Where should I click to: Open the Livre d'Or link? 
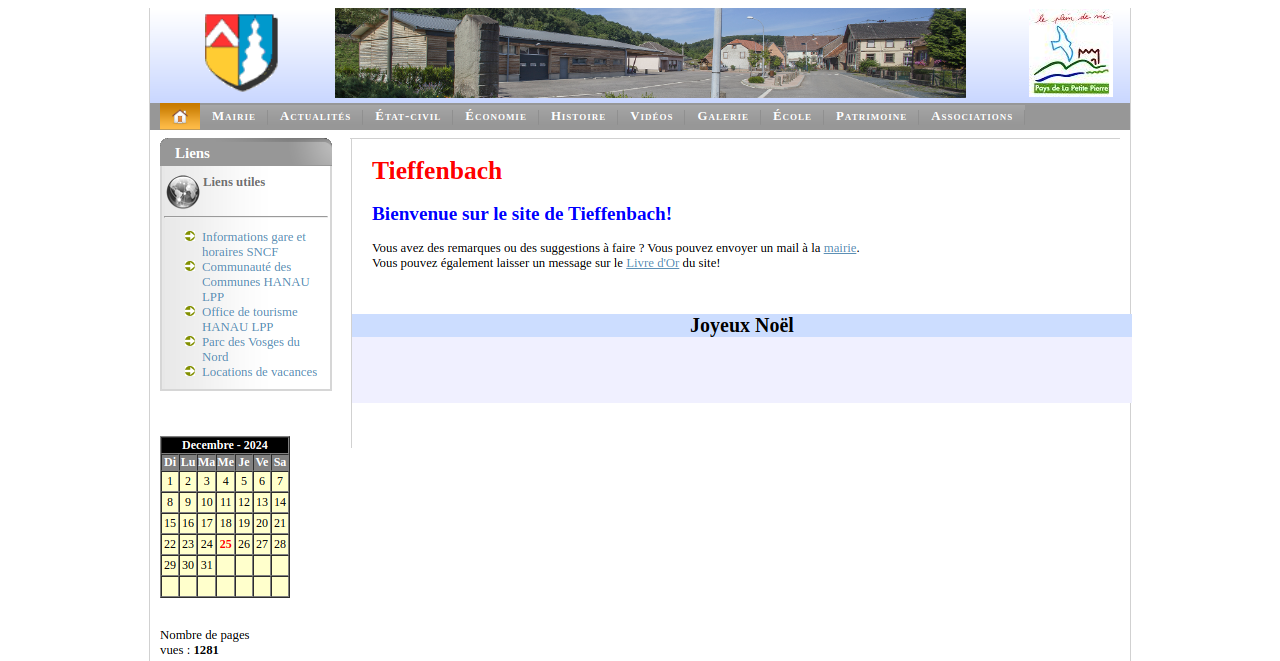[652, 263]
